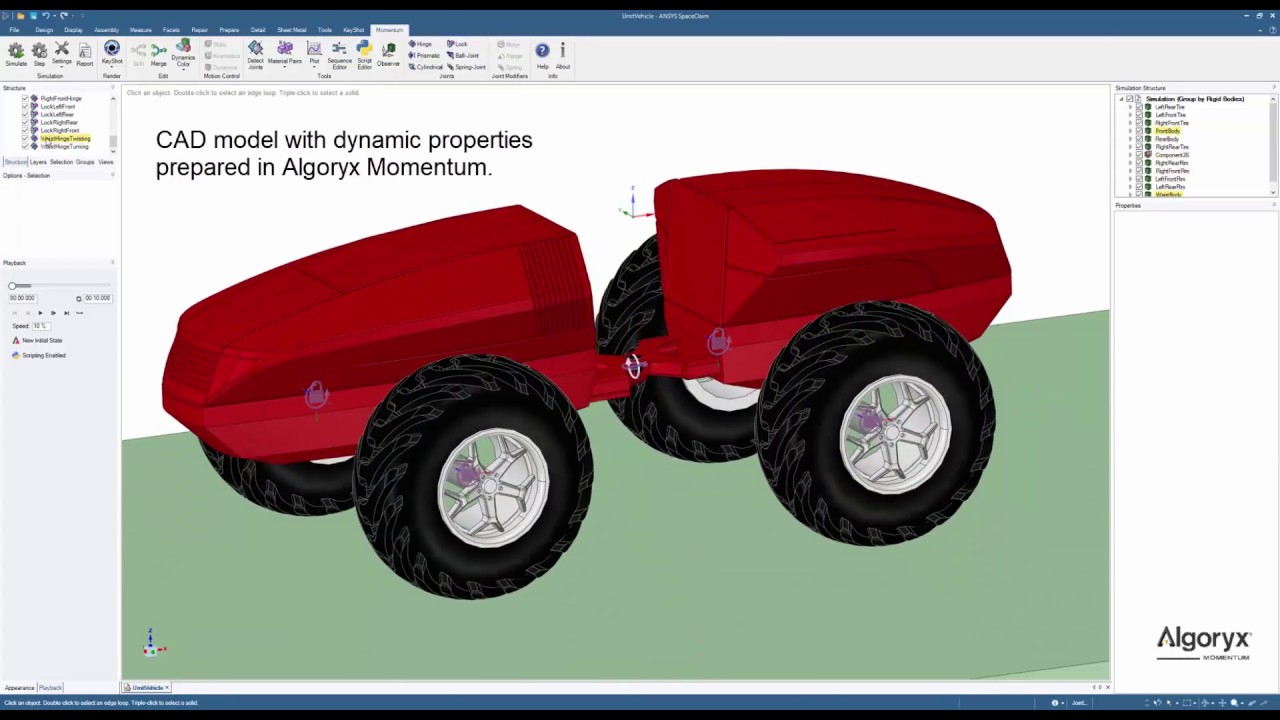
Task: Click the Merge tool in Edit group
Action: click(x=158, y=54)
